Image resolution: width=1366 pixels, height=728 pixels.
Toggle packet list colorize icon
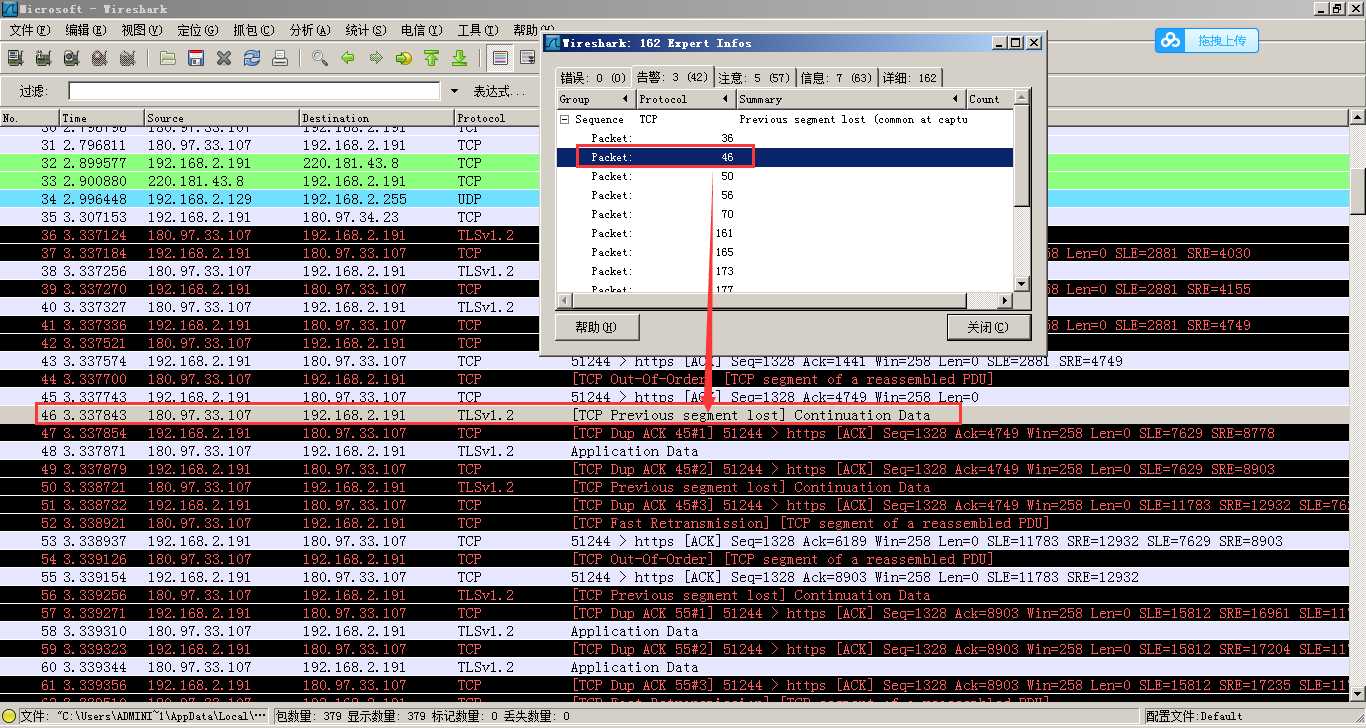click(500, 58)
